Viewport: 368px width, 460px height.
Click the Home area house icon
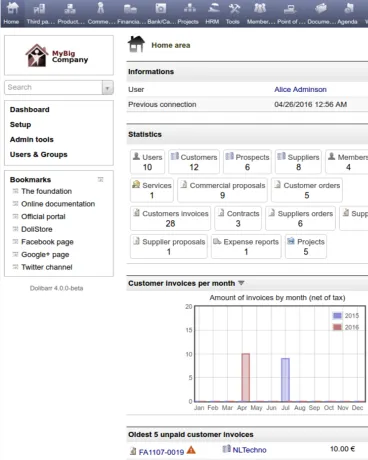[x=136, y=44]
